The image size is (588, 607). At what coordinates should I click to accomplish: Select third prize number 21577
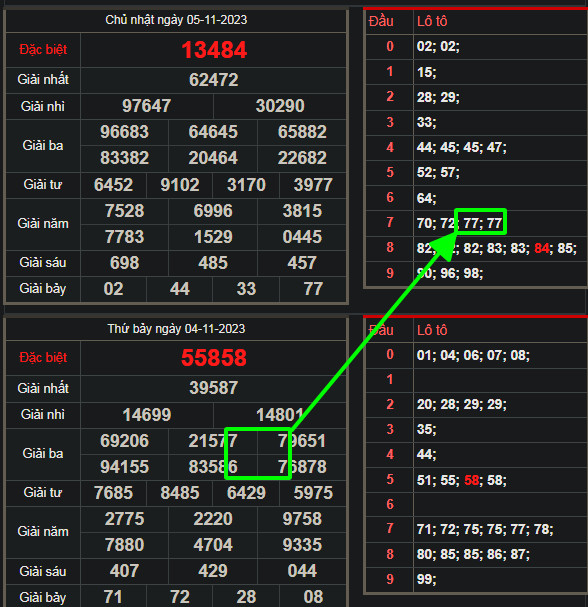(213, 441)
